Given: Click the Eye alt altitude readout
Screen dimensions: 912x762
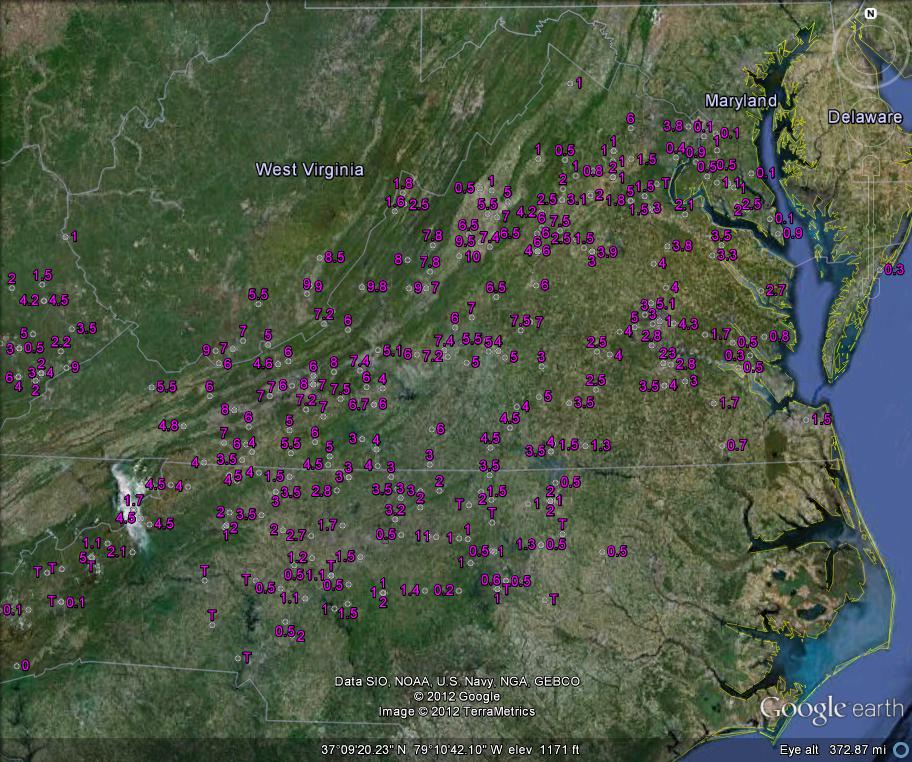Looking at the screenshot, I should (833, 749).
